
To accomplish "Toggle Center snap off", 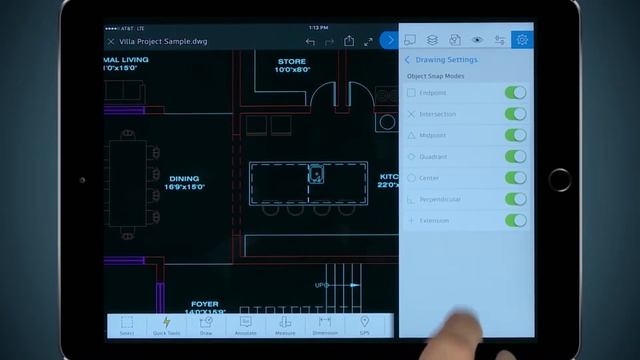I will pyautogui.click(x=516, y=178).
